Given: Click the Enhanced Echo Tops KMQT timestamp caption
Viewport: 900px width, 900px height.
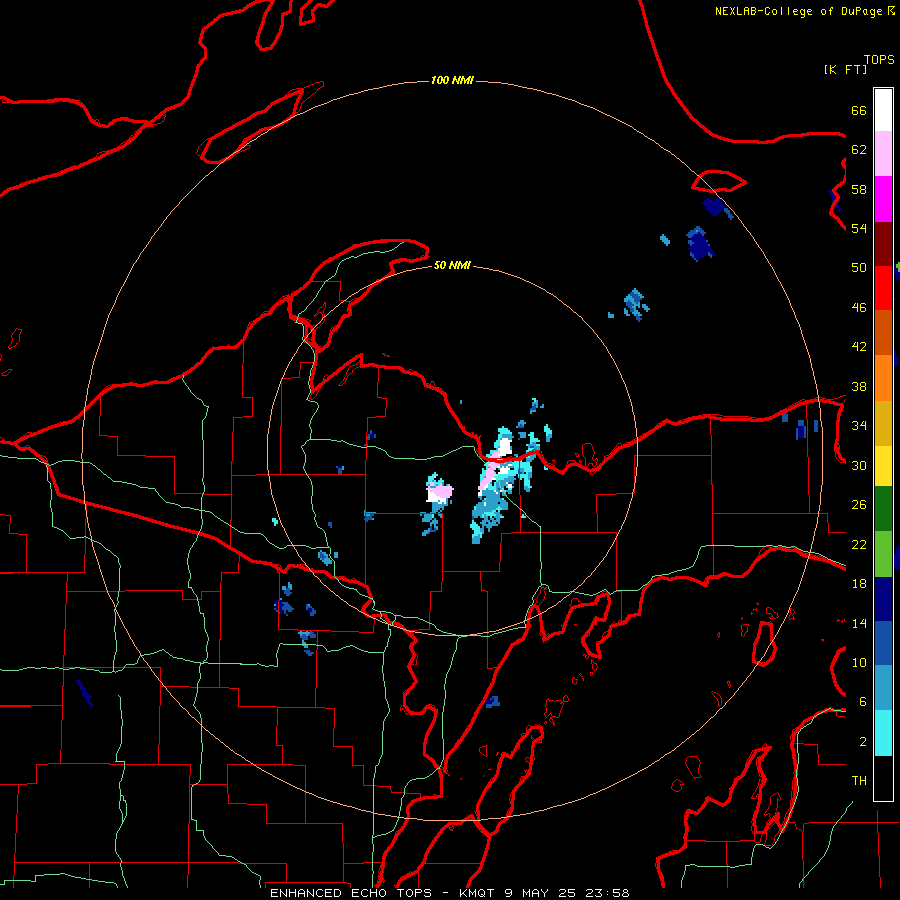Looking at the screenshot, I should 450,893.
